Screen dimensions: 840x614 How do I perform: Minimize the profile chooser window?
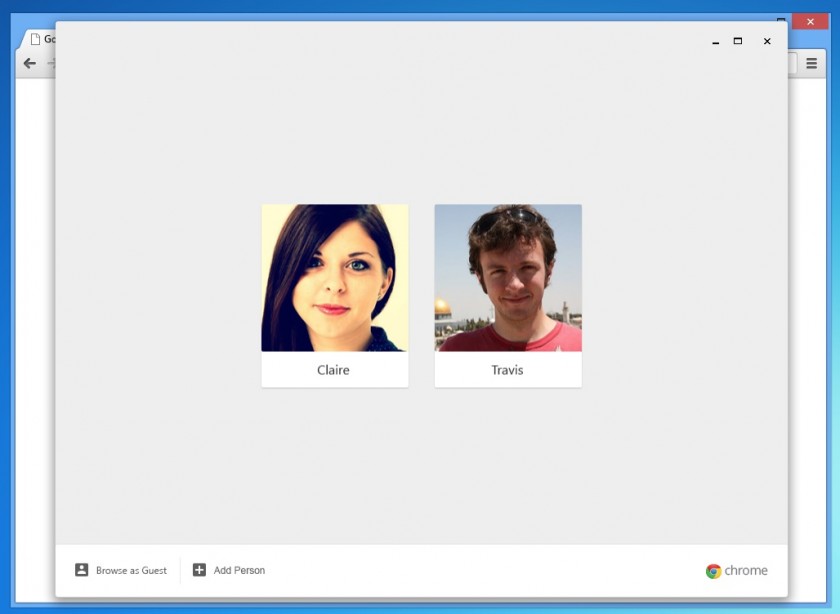click(714, 42)
